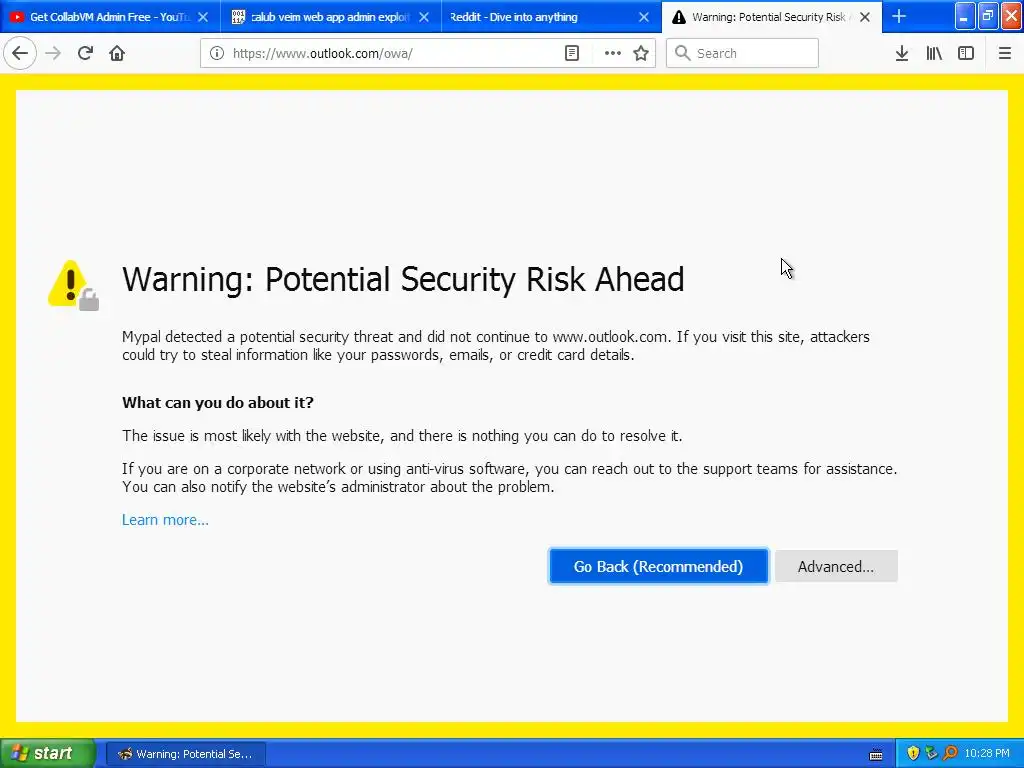
Task: Click the Search box in the toolbar
Action: 743,54
